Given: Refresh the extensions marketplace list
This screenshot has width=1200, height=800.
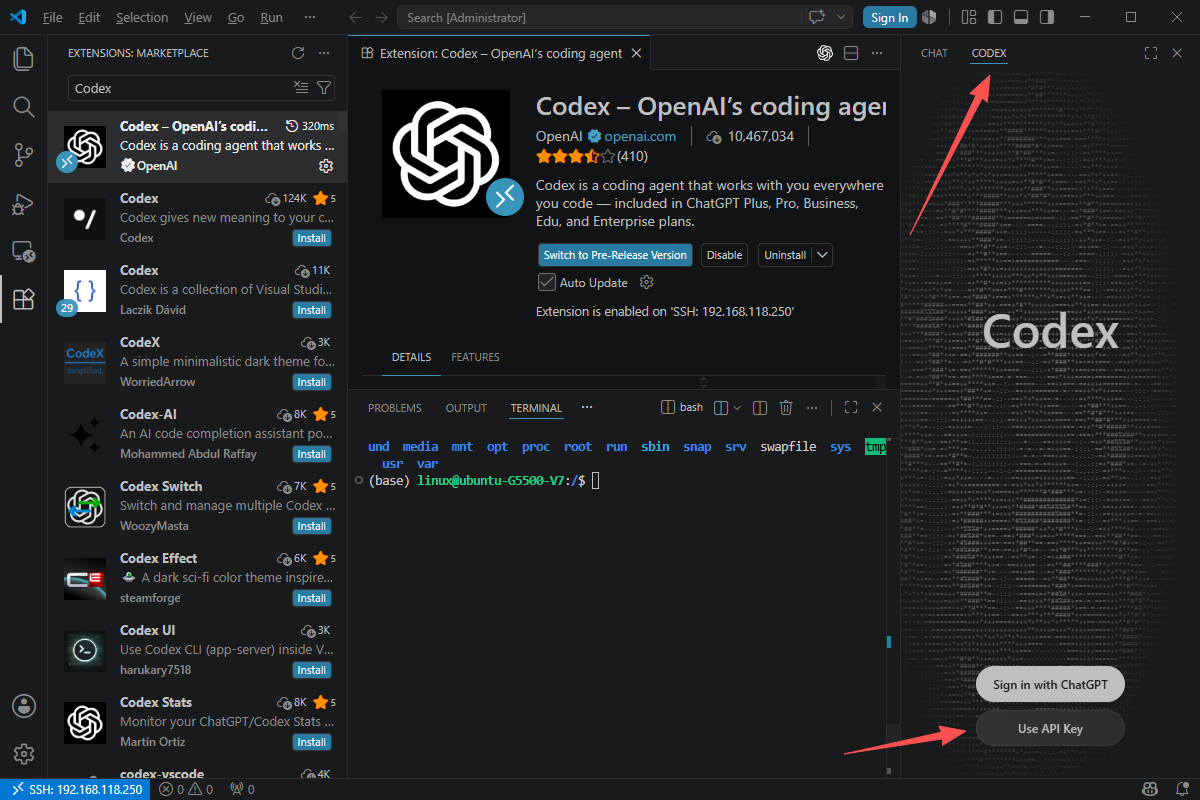Looking at the screenshot, I should pos(297,53).
